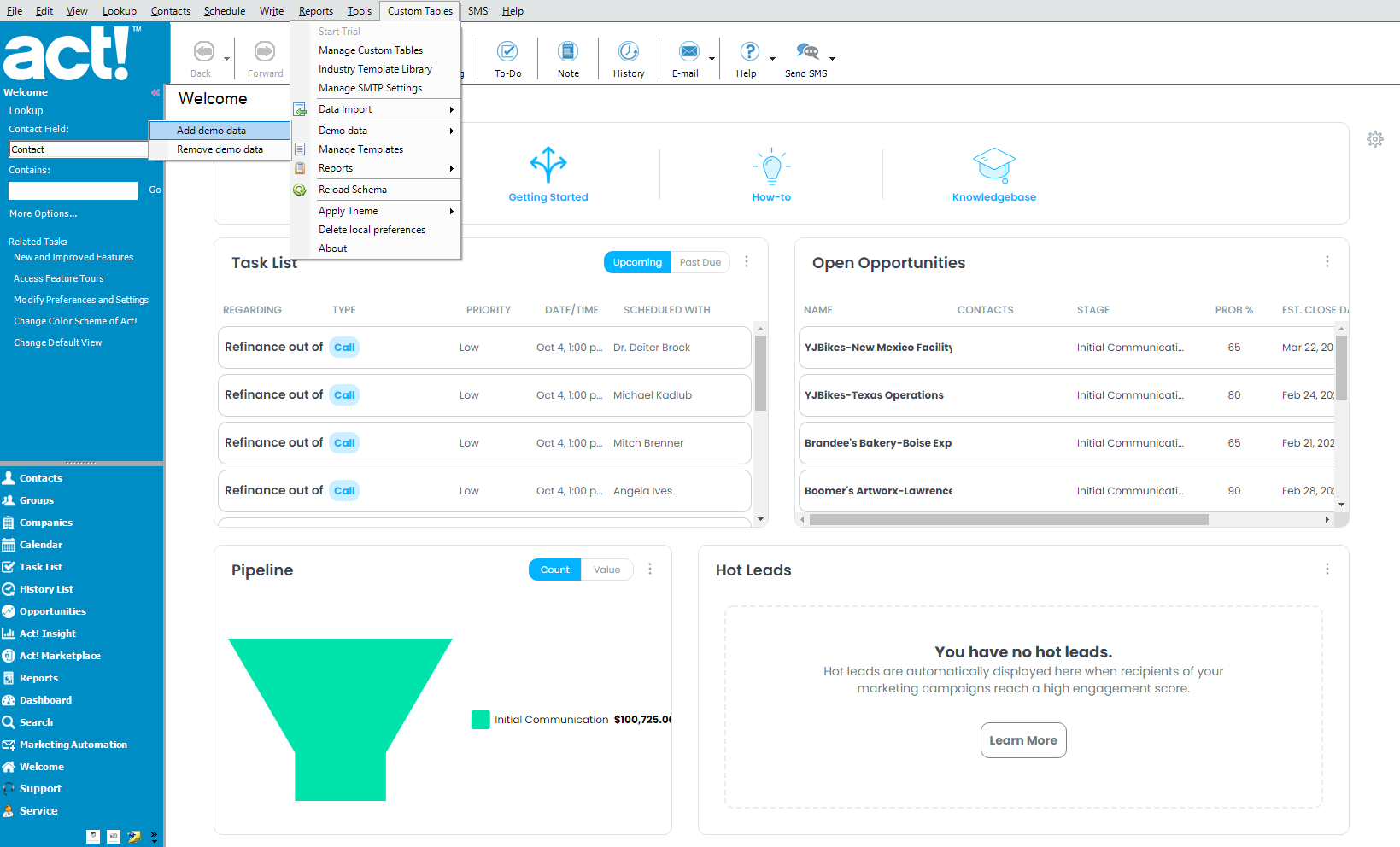Click the Forward navigation arrow icon

[265, 51]
